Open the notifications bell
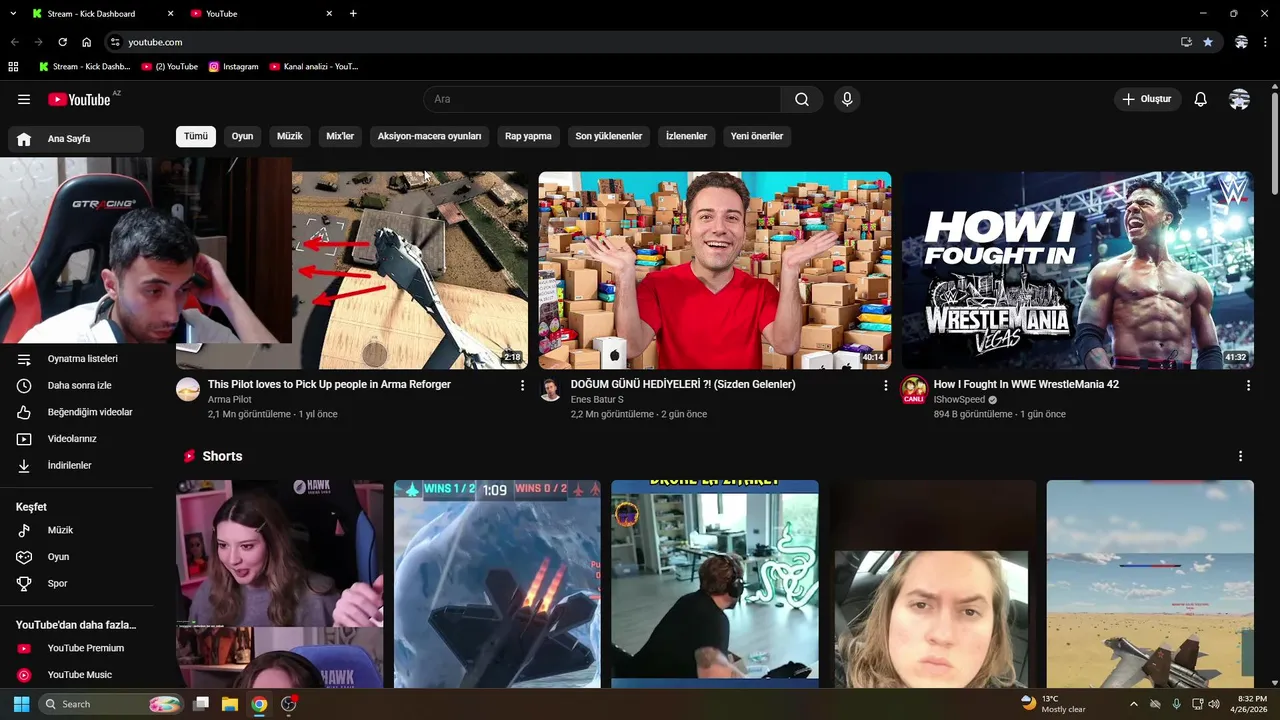Screen dimensions: 1280x720 click(x=1201, y=99)
